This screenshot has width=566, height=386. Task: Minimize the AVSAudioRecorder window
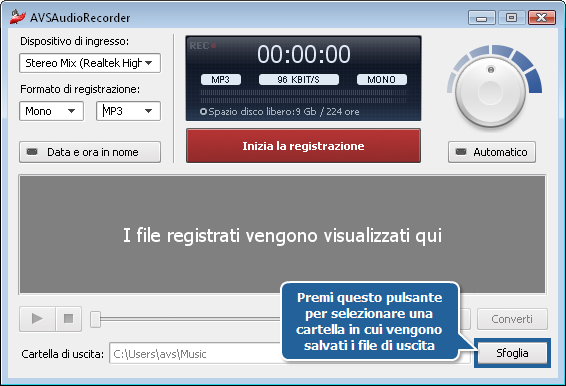pos(482,17)
